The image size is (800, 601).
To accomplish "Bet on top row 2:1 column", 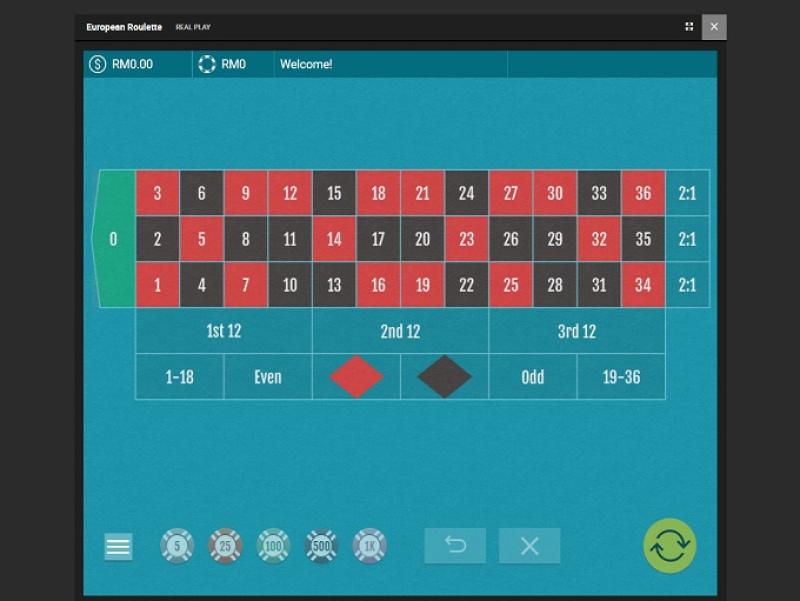I will click(x=687, y=193).
